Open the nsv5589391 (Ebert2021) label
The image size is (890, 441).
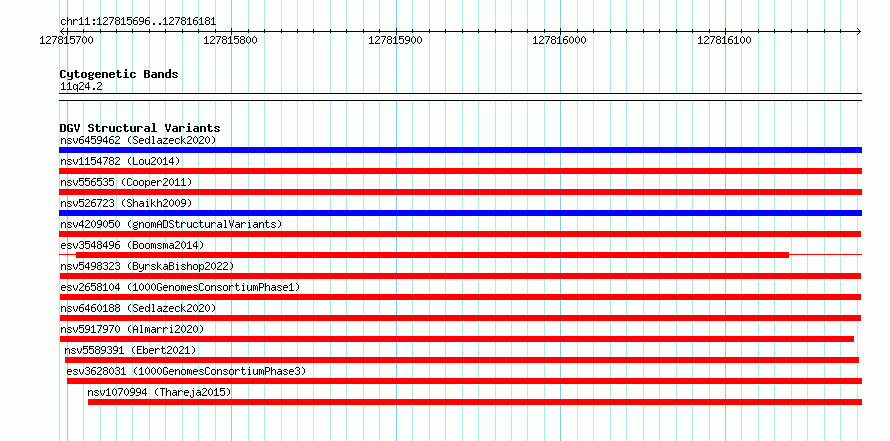coord(130,350)
